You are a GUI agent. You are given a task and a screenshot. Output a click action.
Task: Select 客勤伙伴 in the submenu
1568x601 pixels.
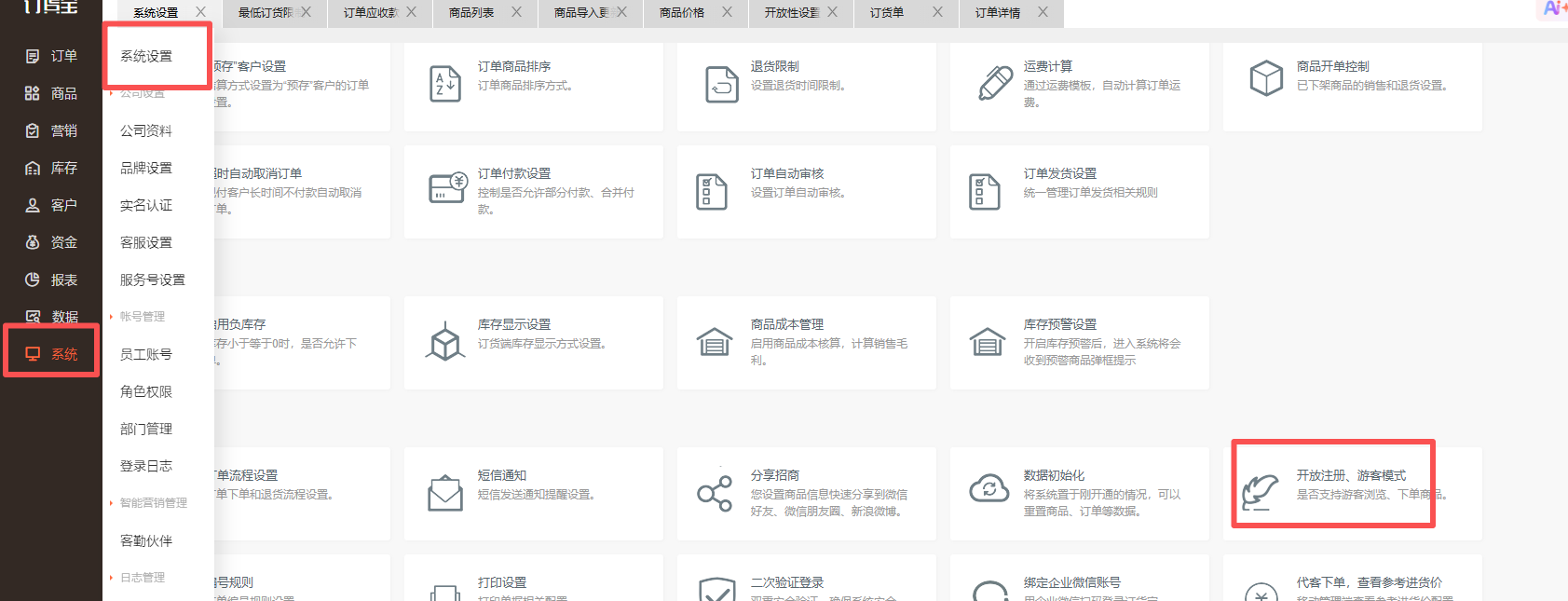click(x=146, y=540)
